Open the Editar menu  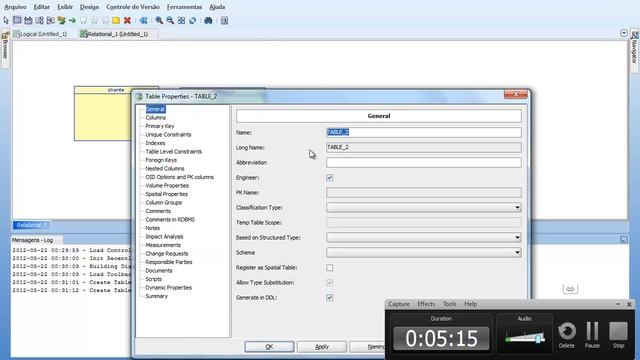point(42,7)
